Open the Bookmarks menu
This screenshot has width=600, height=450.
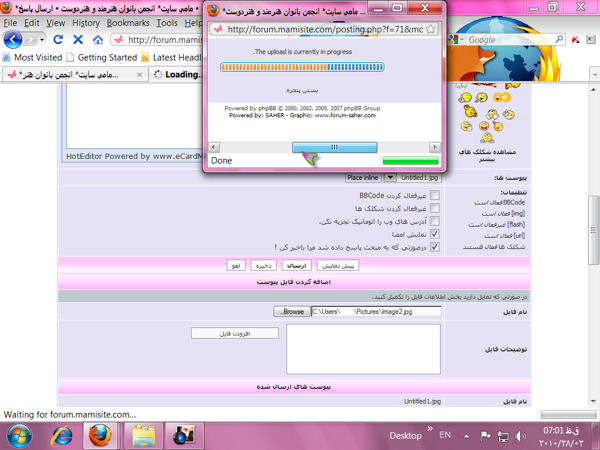128,23
